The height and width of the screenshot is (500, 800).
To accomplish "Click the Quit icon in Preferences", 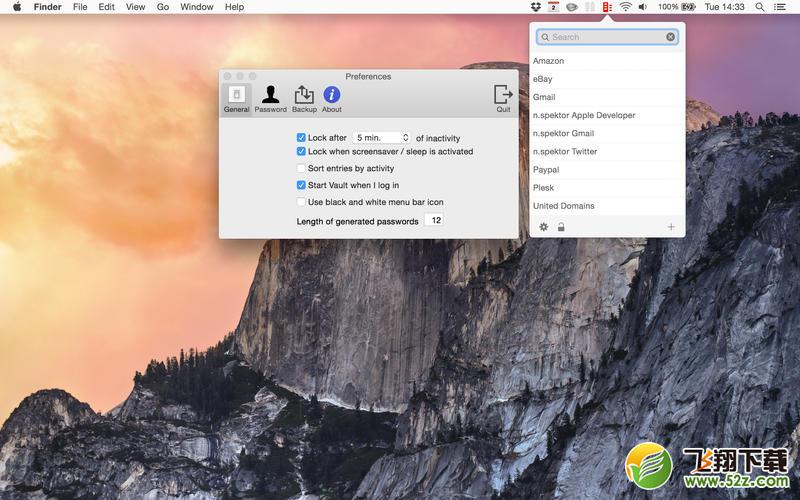I will coord(503,99).
